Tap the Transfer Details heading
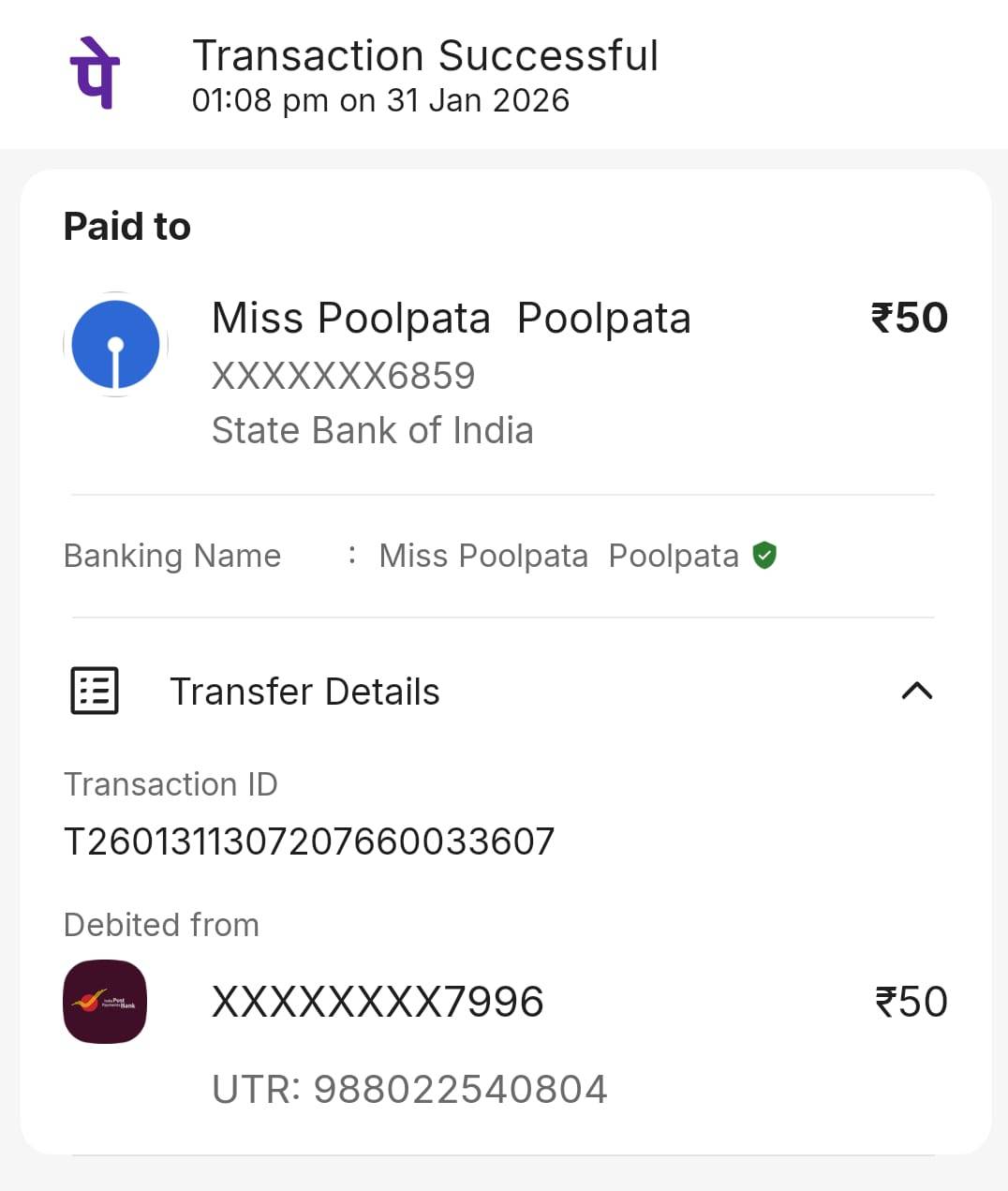Viewport: 1008px width, 1191px height. 304,692
